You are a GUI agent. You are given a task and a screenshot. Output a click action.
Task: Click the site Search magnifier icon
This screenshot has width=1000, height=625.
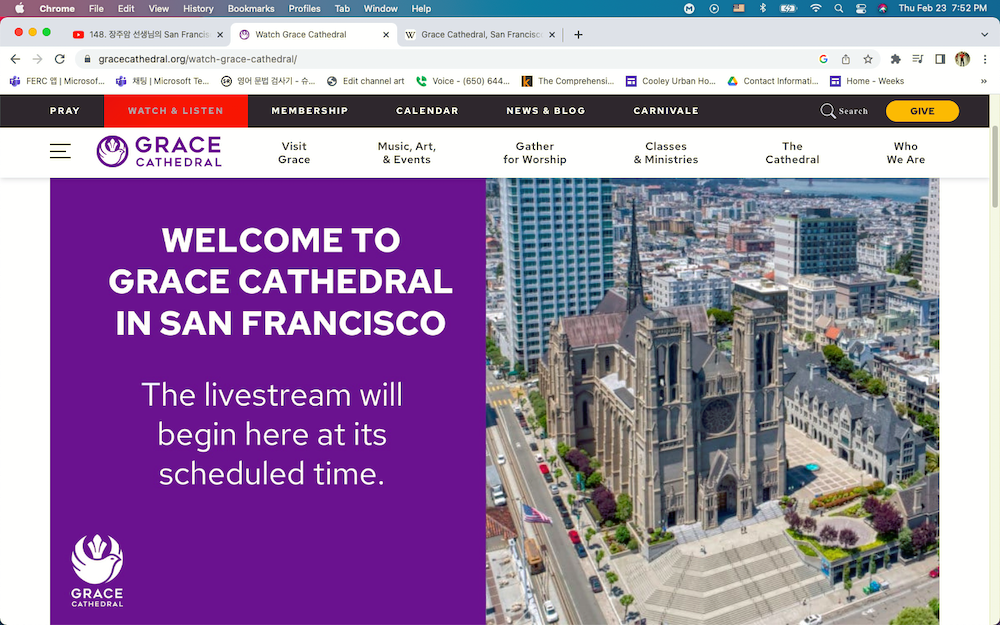(x=827, y=111)
